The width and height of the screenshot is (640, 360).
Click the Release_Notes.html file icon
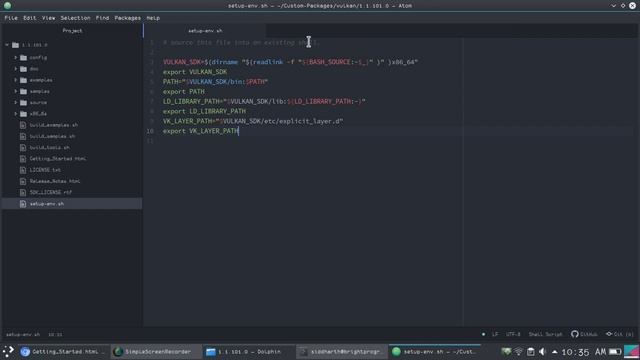(x=23, y=181)
